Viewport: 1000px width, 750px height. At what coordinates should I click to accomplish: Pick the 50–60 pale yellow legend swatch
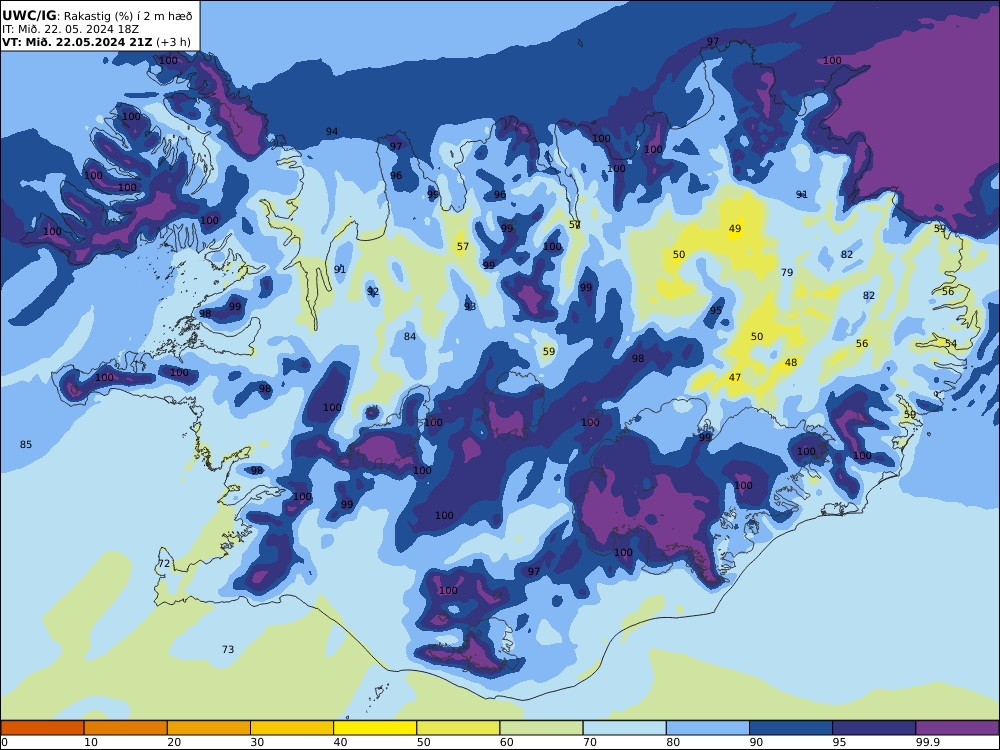click(458, 728)
